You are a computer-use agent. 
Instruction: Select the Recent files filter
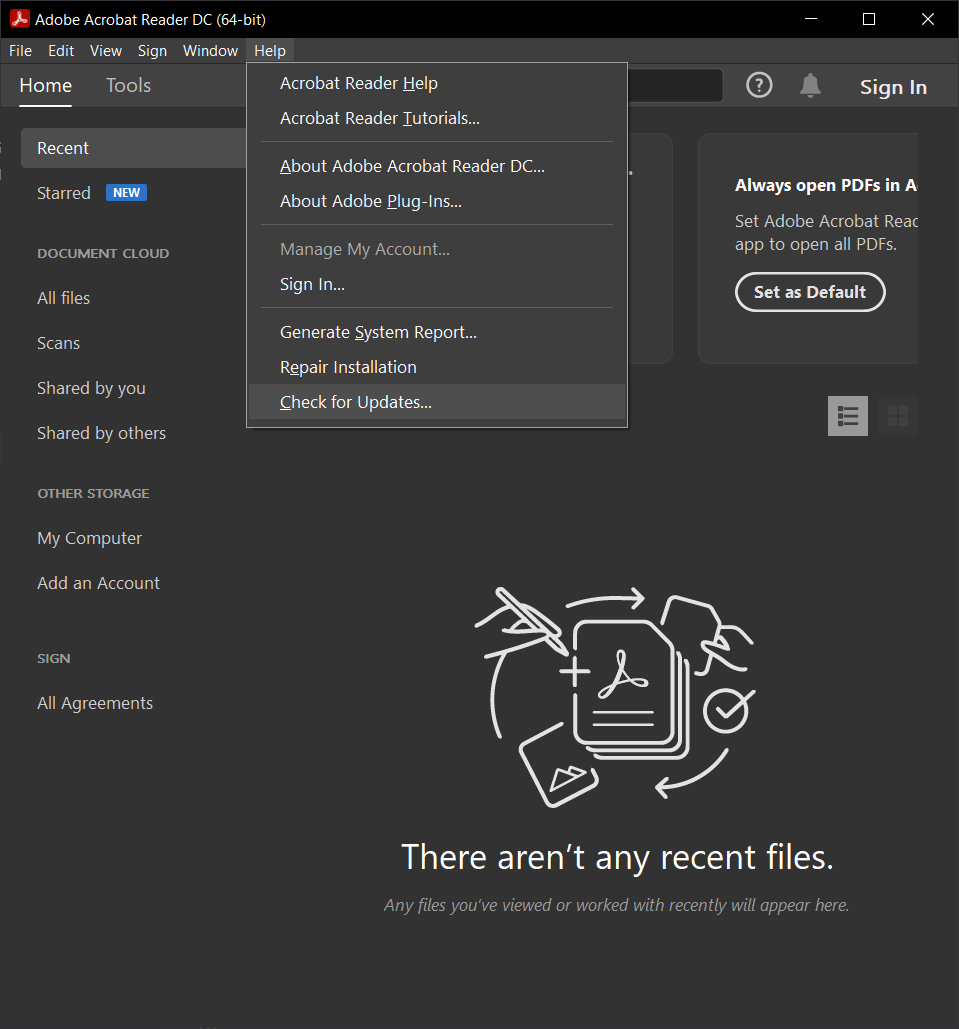(x=63, y=147)
